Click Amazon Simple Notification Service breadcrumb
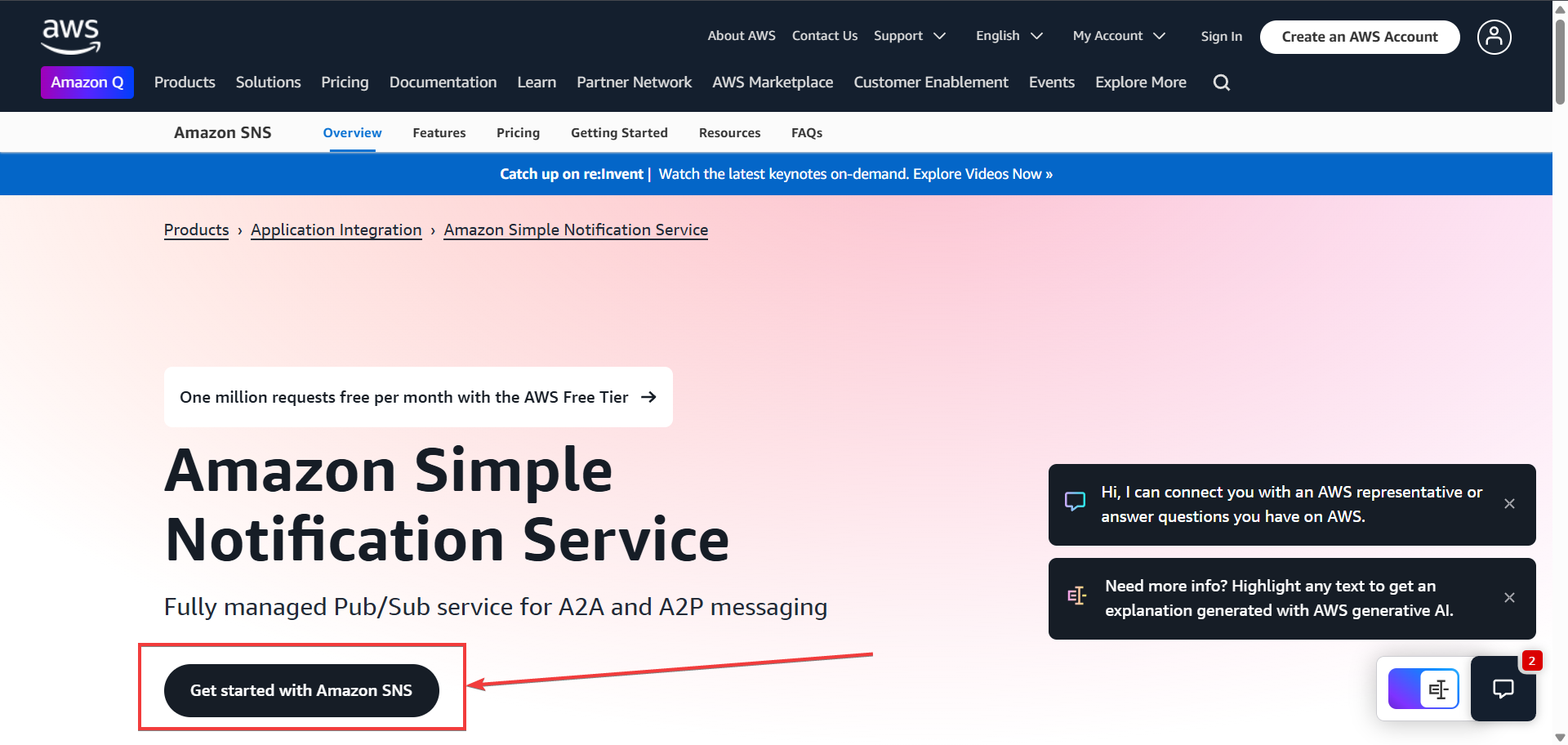 point(576,230)
